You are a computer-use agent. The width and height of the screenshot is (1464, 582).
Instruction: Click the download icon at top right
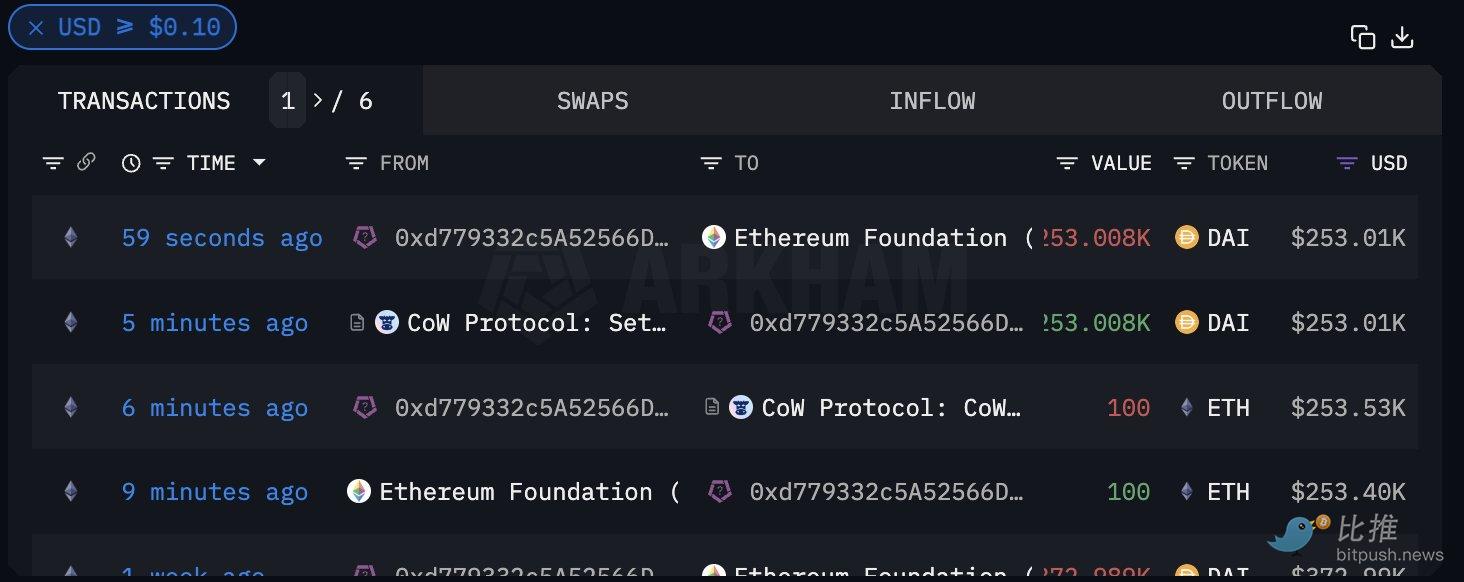tap(1403, 37)
